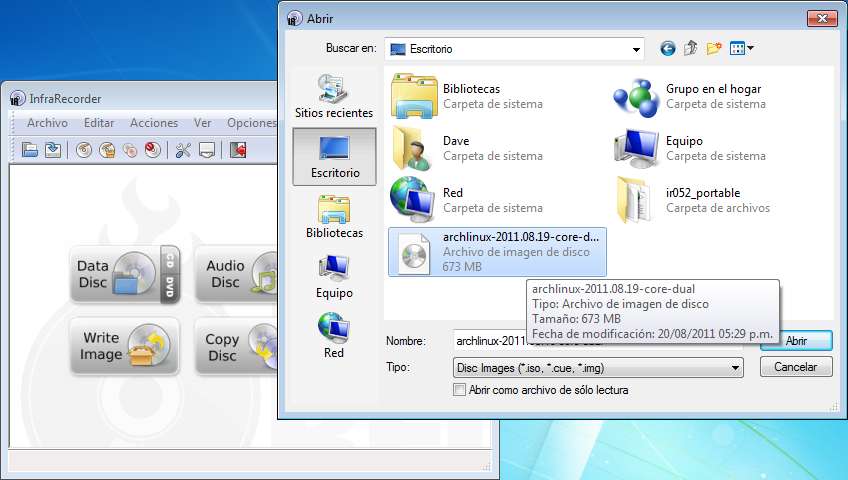Image resolution: width=848 pixels, height=480 pixels.
Task: Select Red in the places bar
Action: coord(334,336)
